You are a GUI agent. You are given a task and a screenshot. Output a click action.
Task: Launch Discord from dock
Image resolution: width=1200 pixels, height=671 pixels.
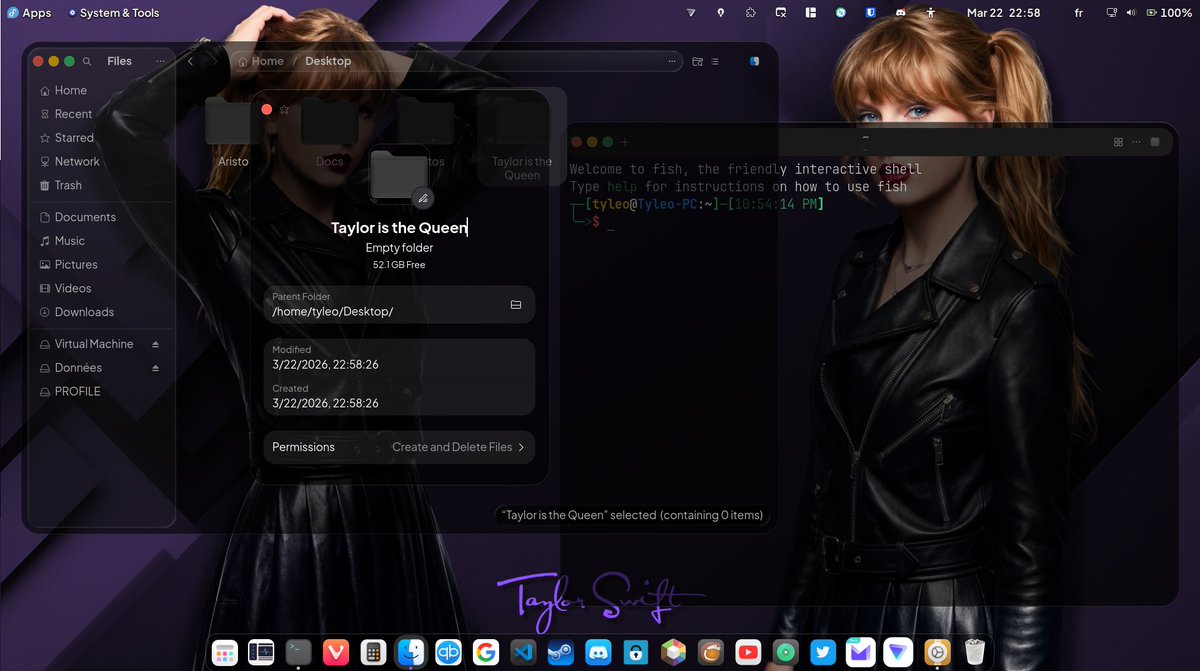(x=598, y=652)
